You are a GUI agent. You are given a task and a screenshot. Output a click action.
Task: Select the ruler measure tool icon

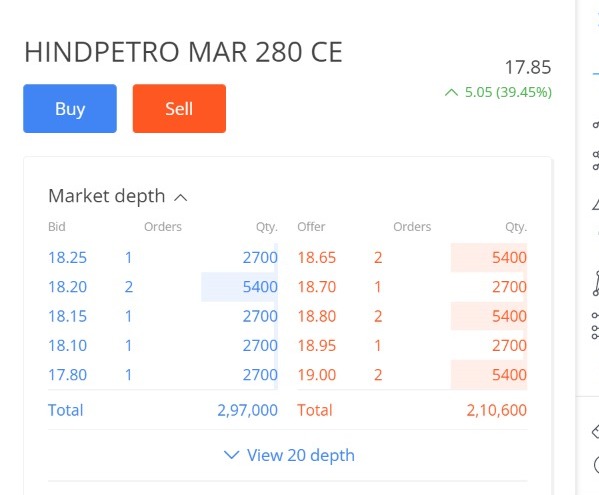595,432
